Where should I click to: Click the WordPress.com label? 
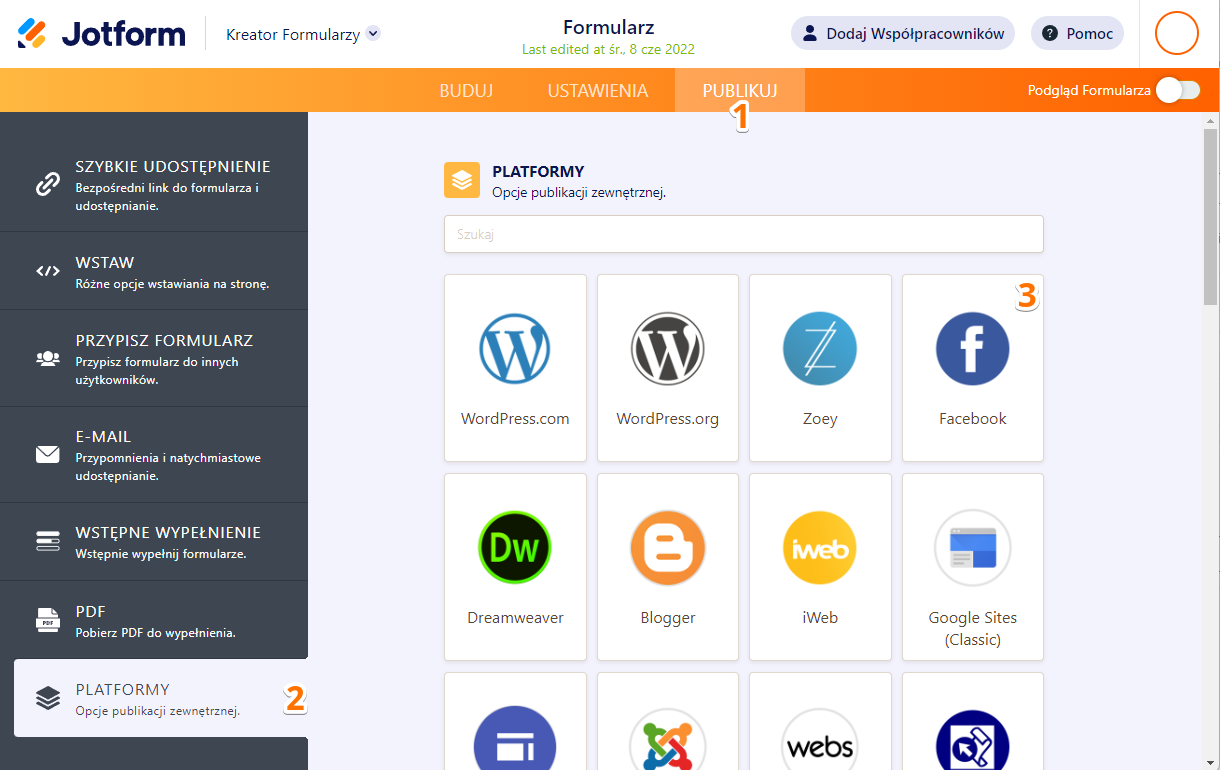(515, 419)
